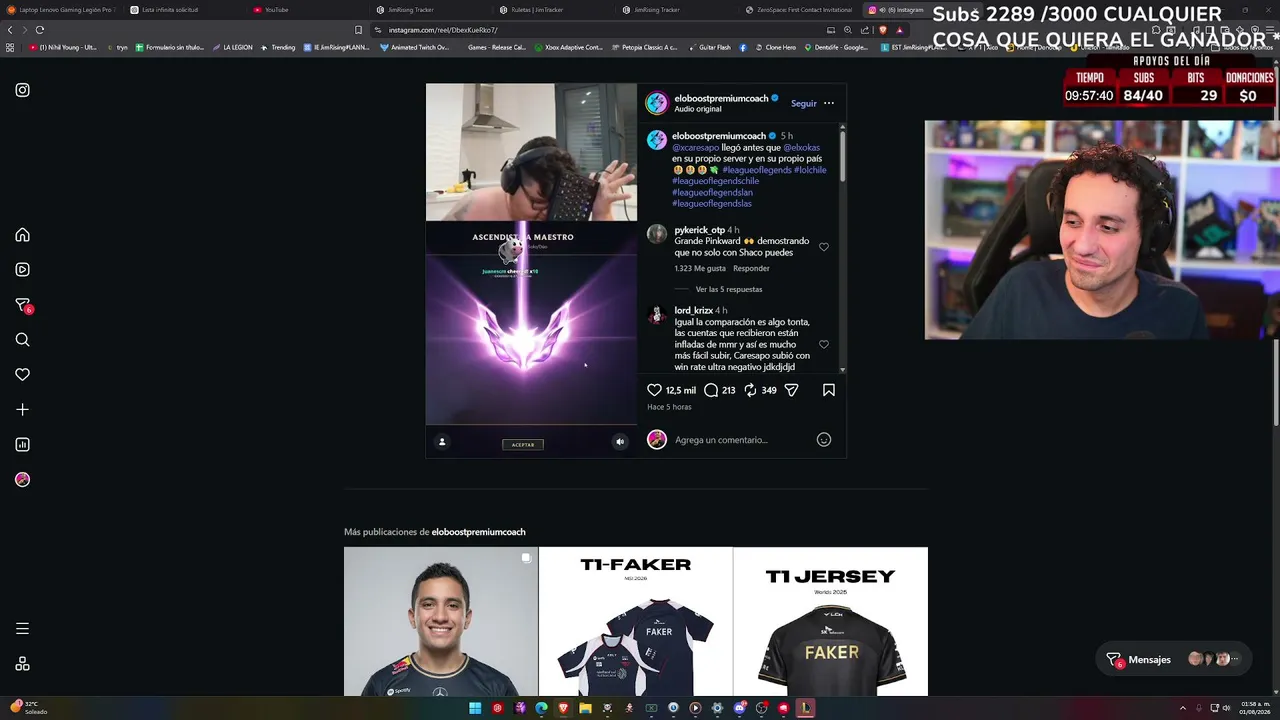This screenshot has height=720, width=1280.
Task: Like the reel with the heart icon
Action: tap(654, 390)
